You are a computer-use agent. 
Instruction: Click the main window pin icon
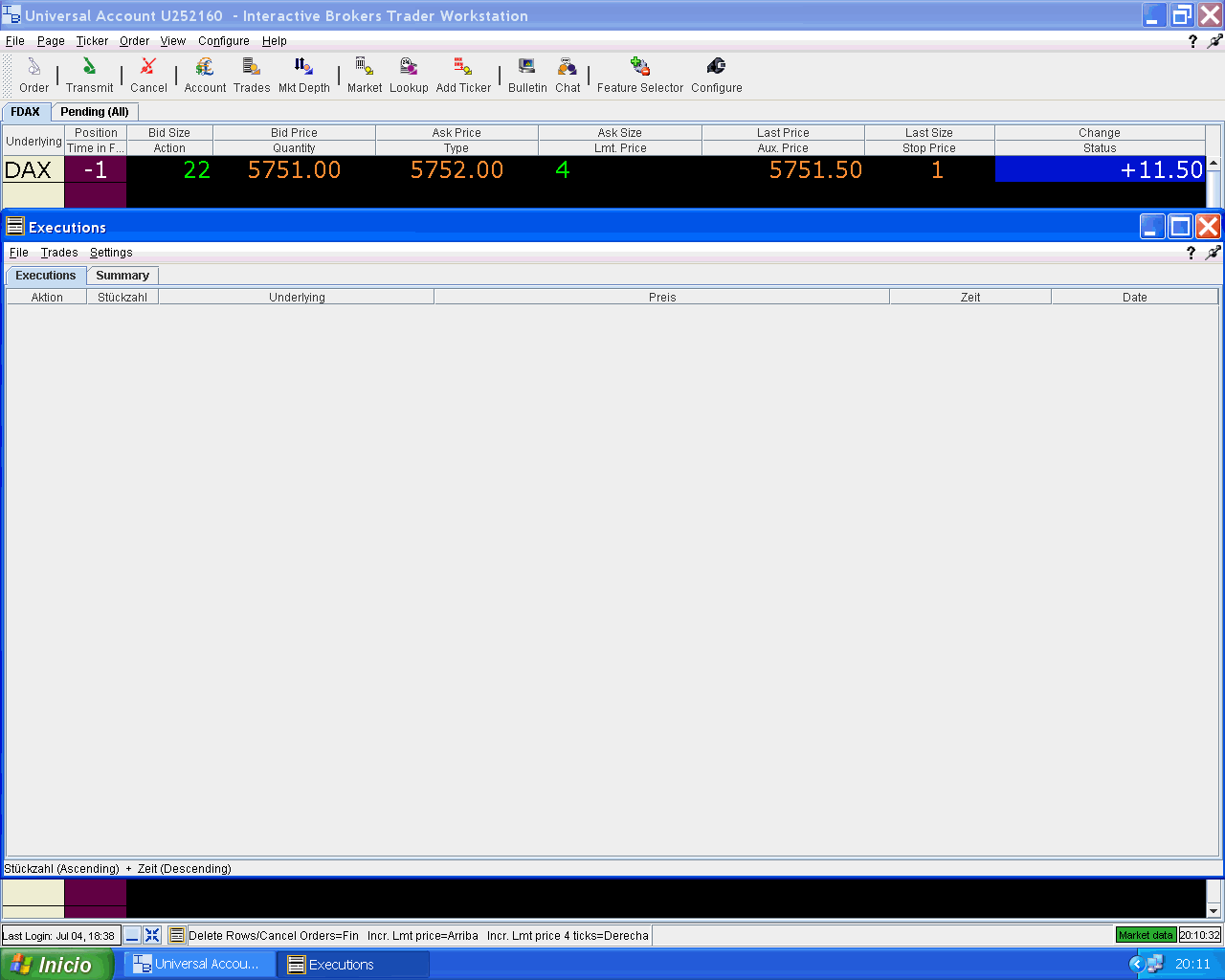[x=1215, y=41]
